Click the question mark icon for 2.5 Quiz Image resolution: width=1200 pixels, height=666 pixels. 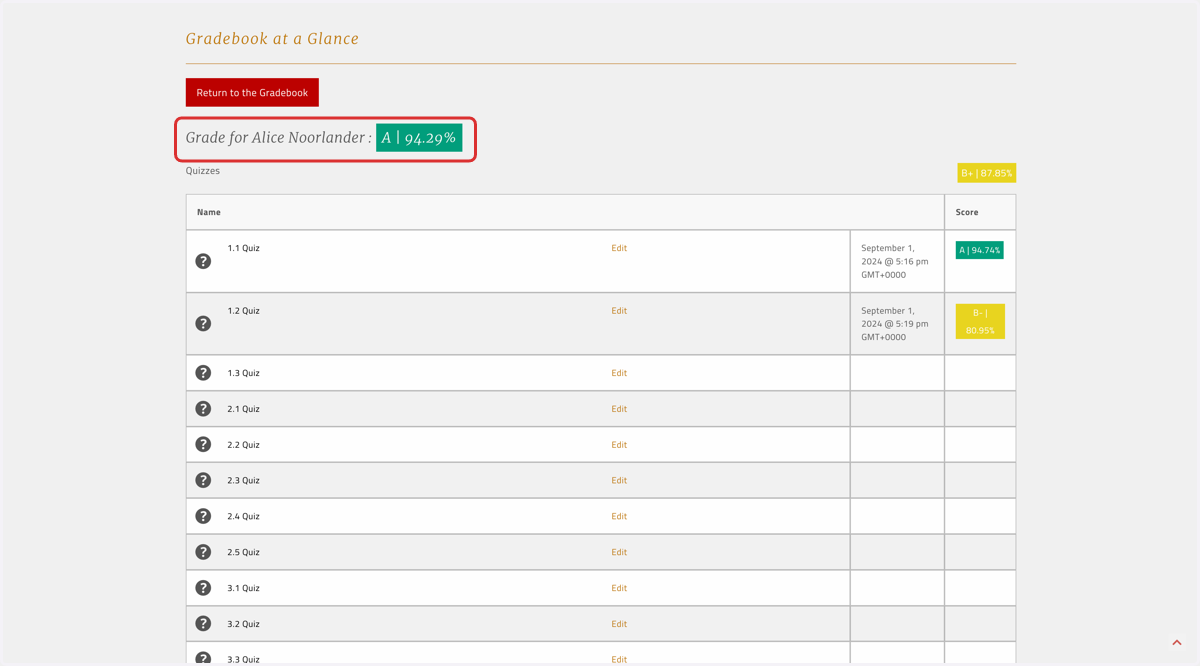tap(203, 552)
